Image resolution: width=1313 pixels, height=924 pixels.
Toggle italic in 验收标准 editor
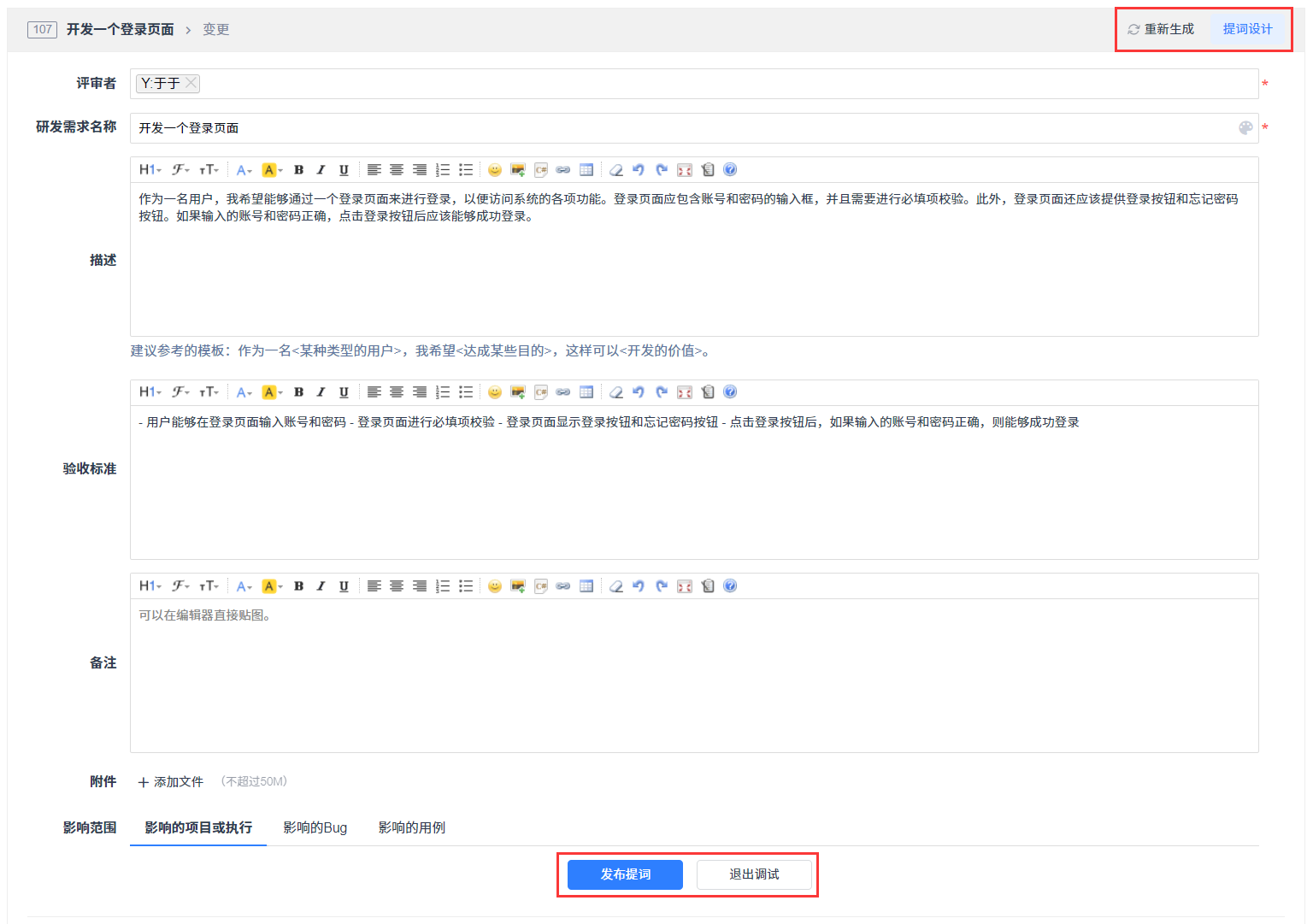[321, 392]
